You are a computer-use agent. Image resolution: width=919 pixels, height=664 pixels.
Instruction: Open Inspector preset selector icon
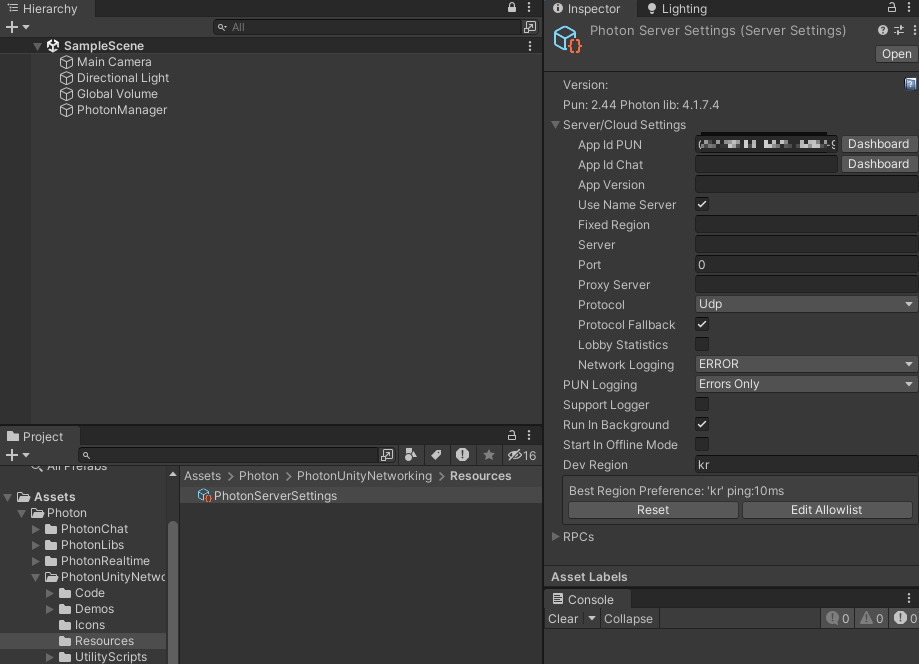click(x=898, y=30)
